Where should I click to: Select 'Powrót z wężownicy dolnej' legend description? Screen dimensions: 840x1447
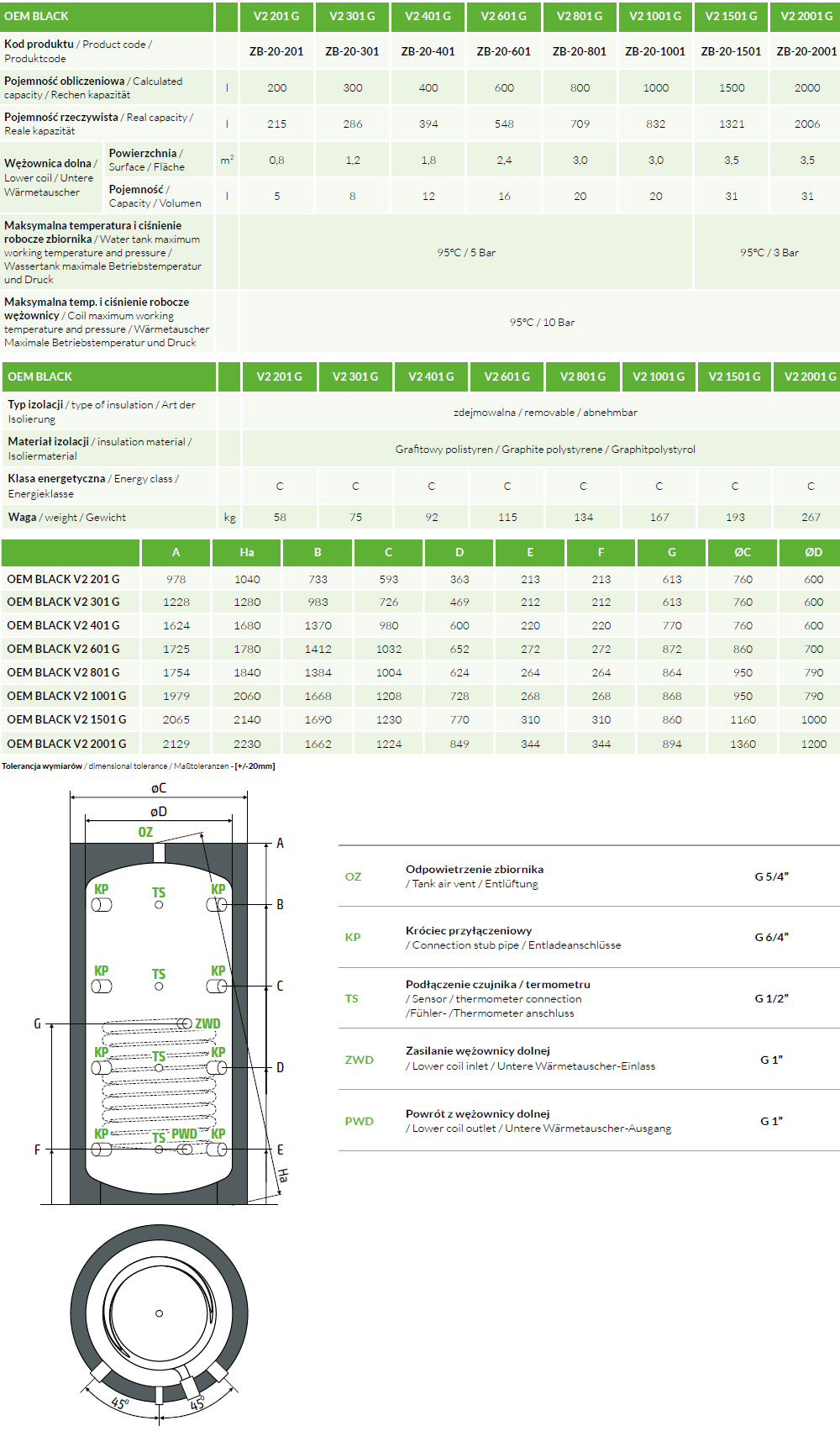pyautogui.click(x=478, y=1113)
